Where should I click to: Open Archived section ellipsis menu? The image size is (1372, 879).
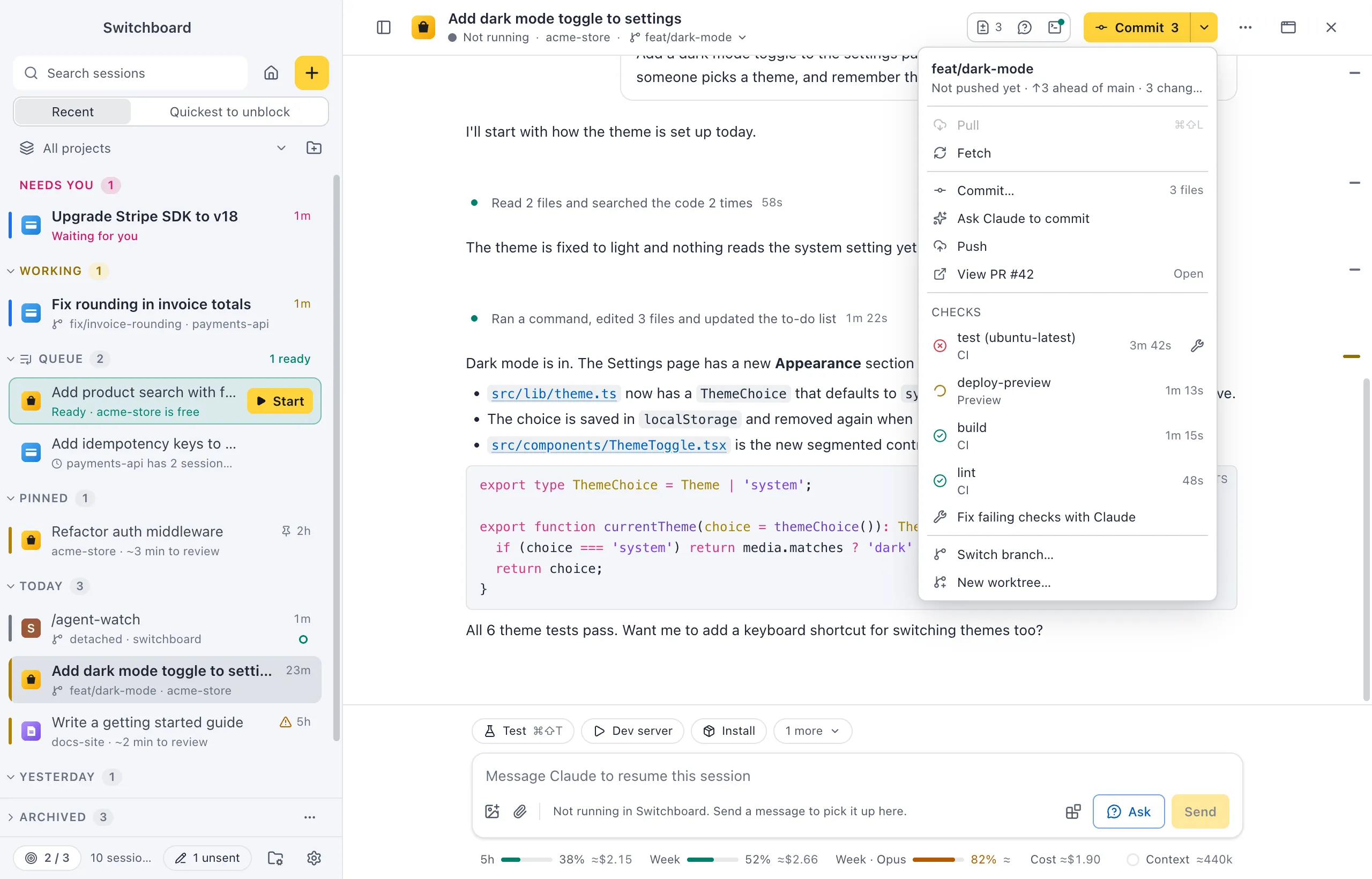(310, 817)
